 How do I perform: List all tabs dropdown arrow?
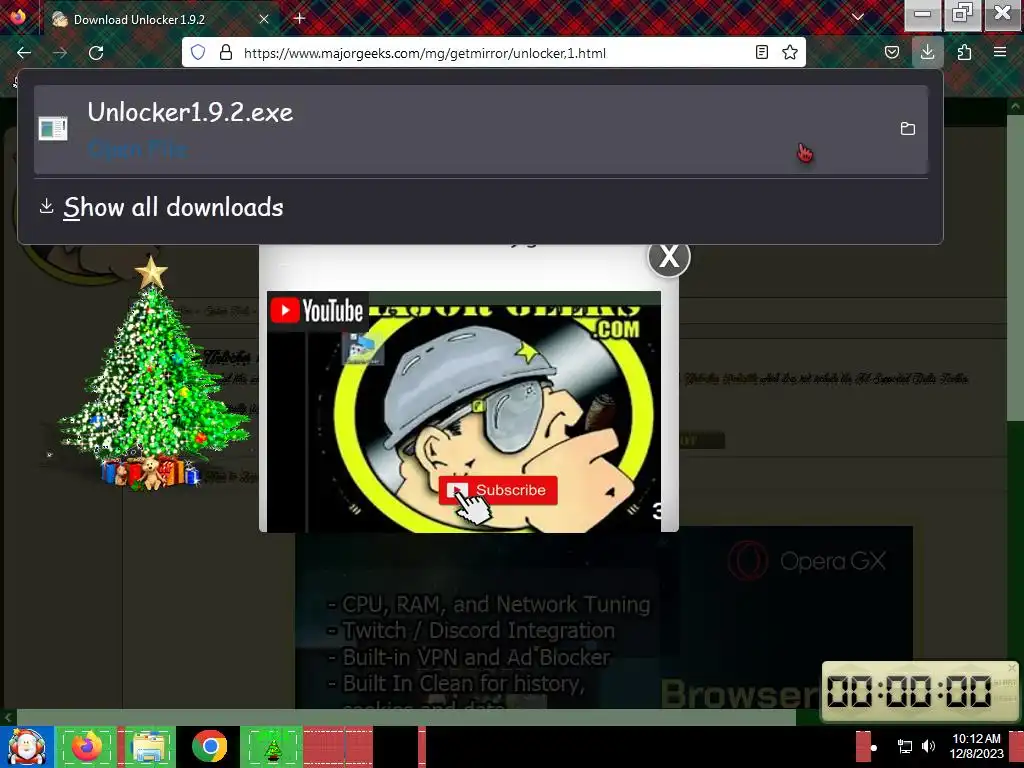click(858, 18)
